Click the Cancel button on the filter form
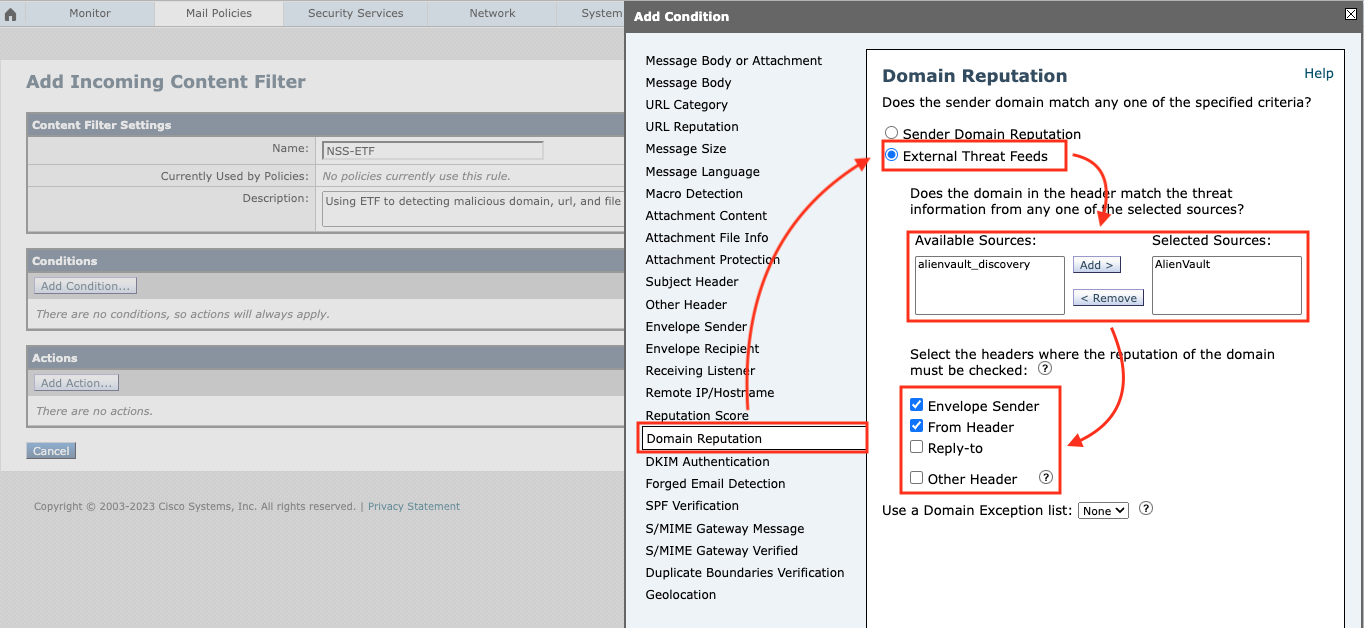1364x628 pixels. [50, 450]
